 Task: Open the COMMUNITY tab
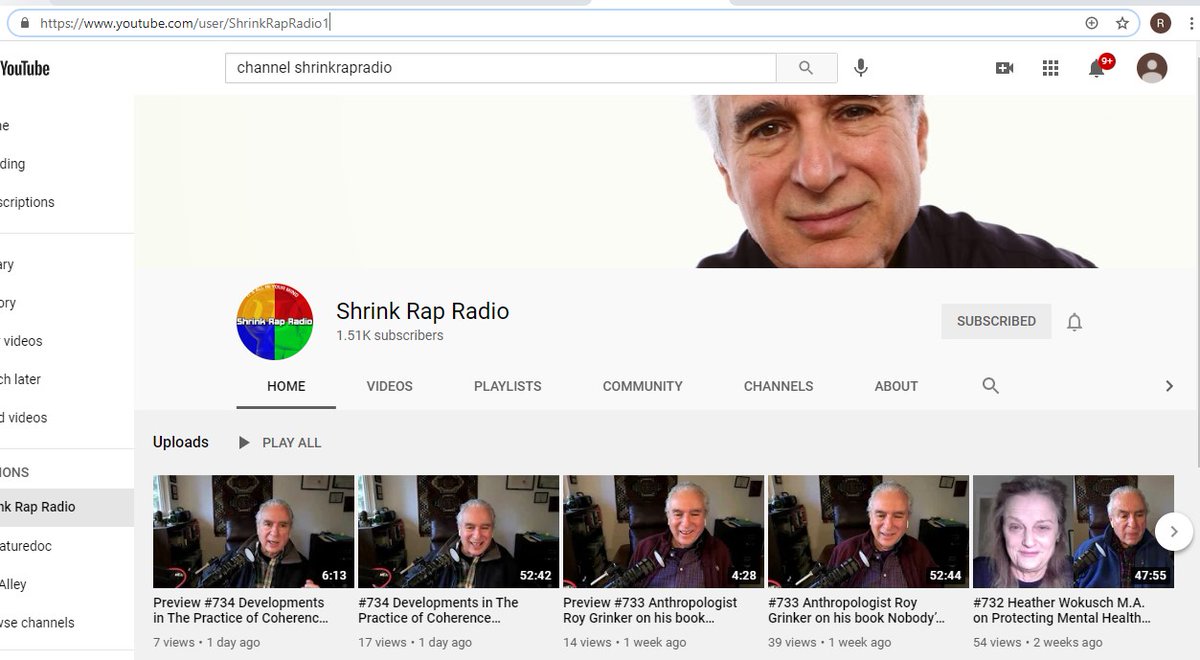pos(642,386)
